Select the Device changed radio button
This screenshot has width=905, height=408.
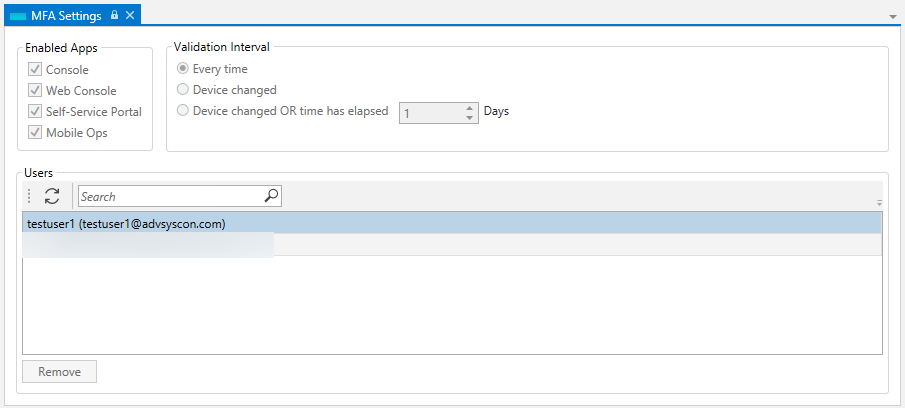[183, 89]
